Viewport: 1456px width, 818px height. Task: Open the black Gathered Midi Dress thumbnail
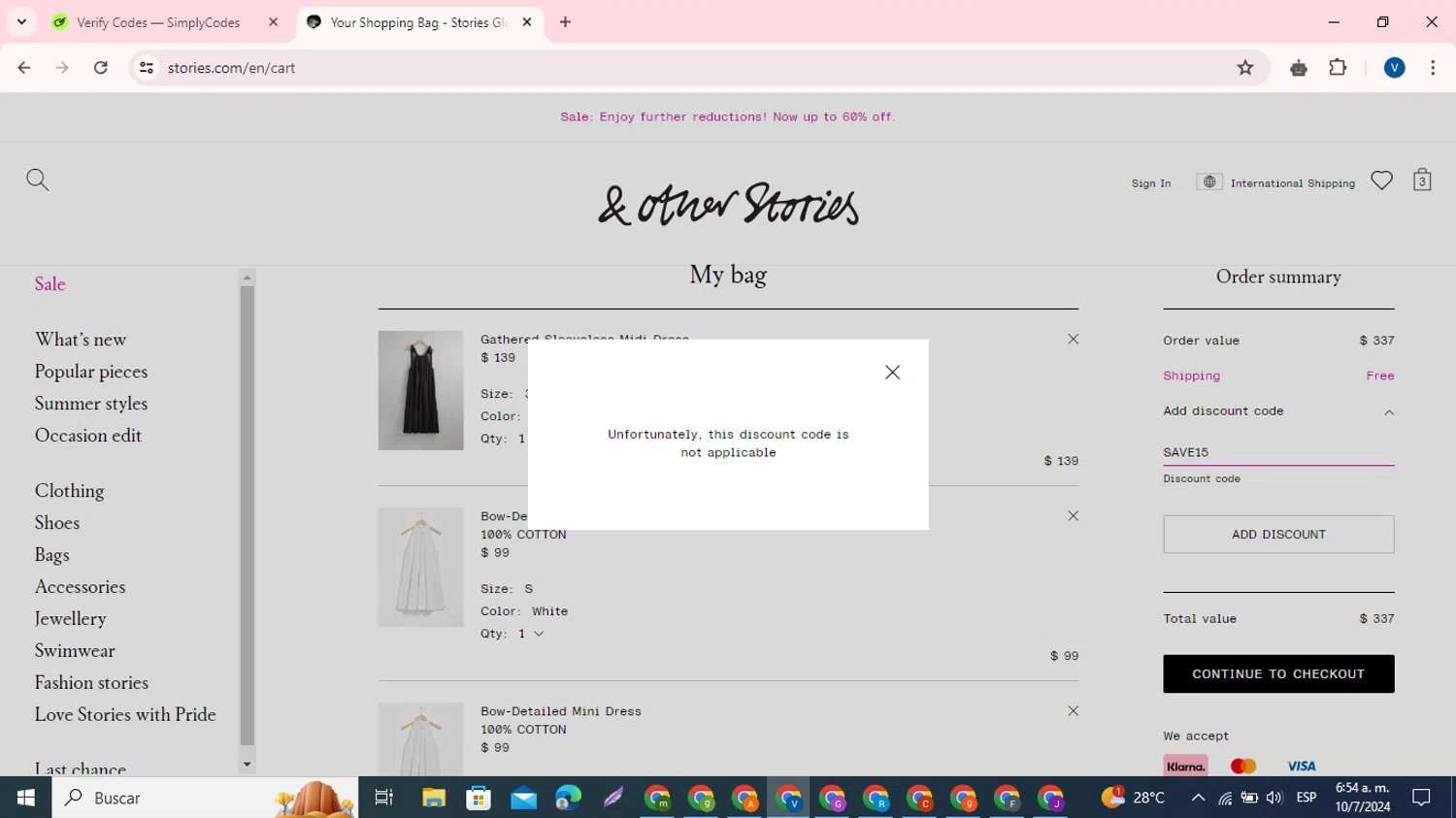click(420, 390)
